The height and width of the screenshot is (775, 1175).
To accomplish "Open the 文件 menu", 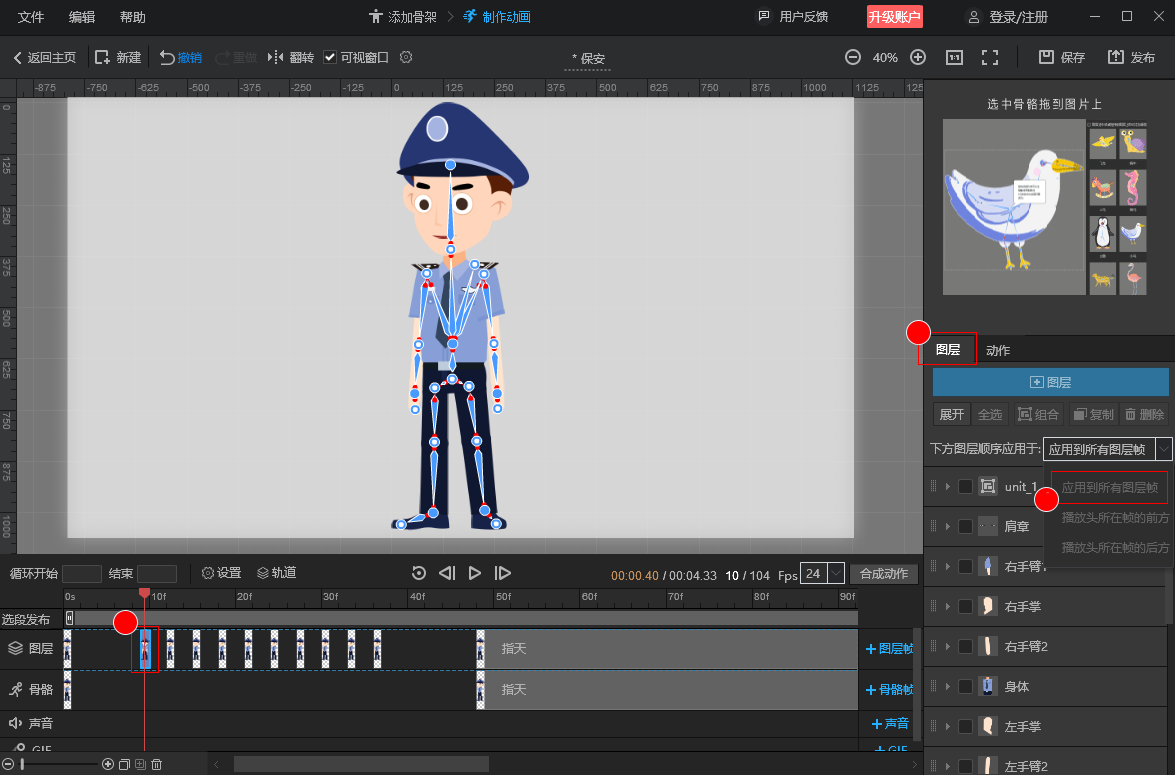I will (31, 17).
